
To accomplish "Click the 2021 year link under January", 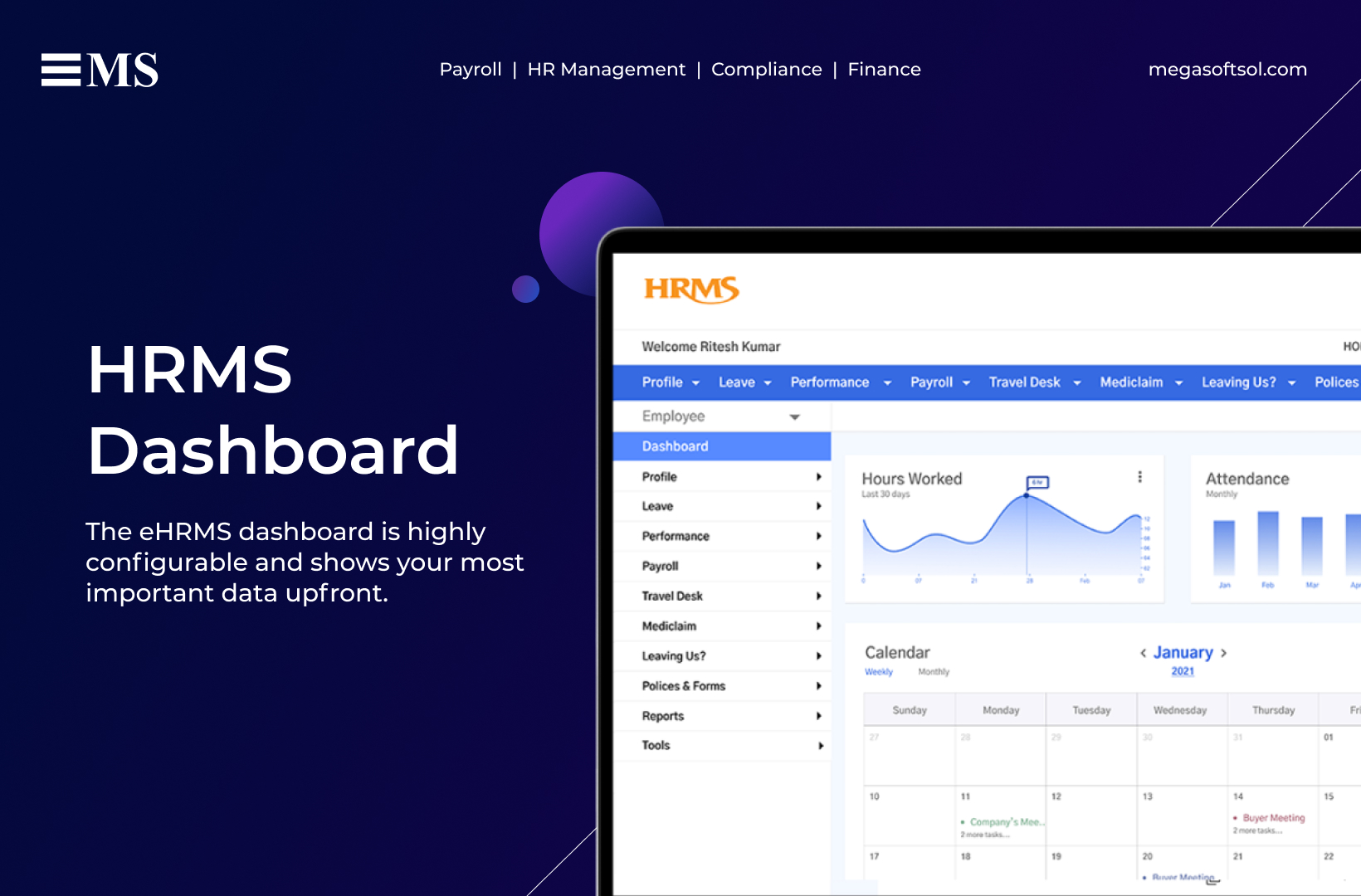I will [x=1181, y=670].
